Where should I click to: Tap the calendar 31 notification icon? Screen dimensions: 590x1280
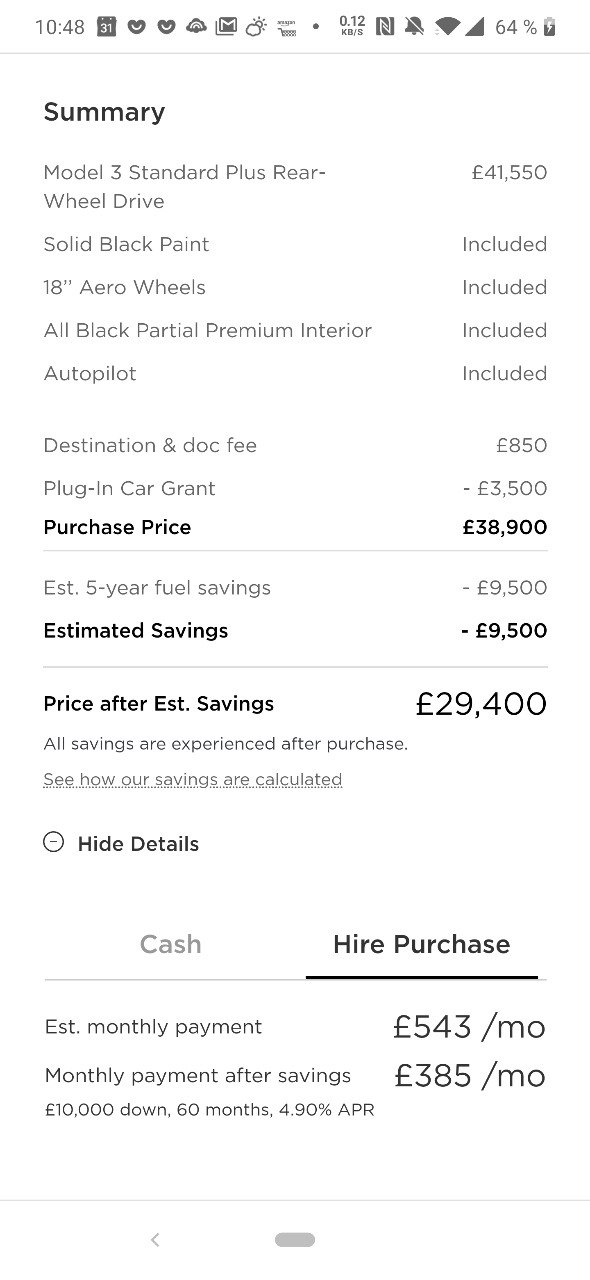107,27
